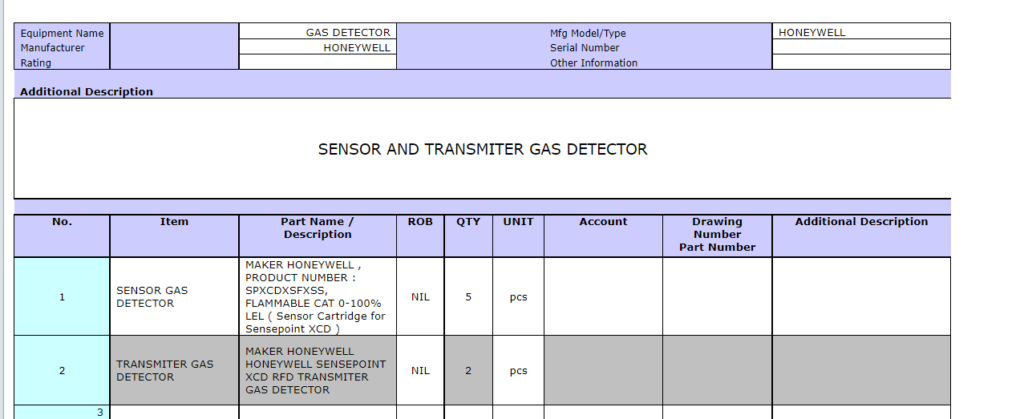Select the "TRANSMITER GAS DETECTOR" item cell
The height and width of the screenshot is (419, 1024).
174,370
